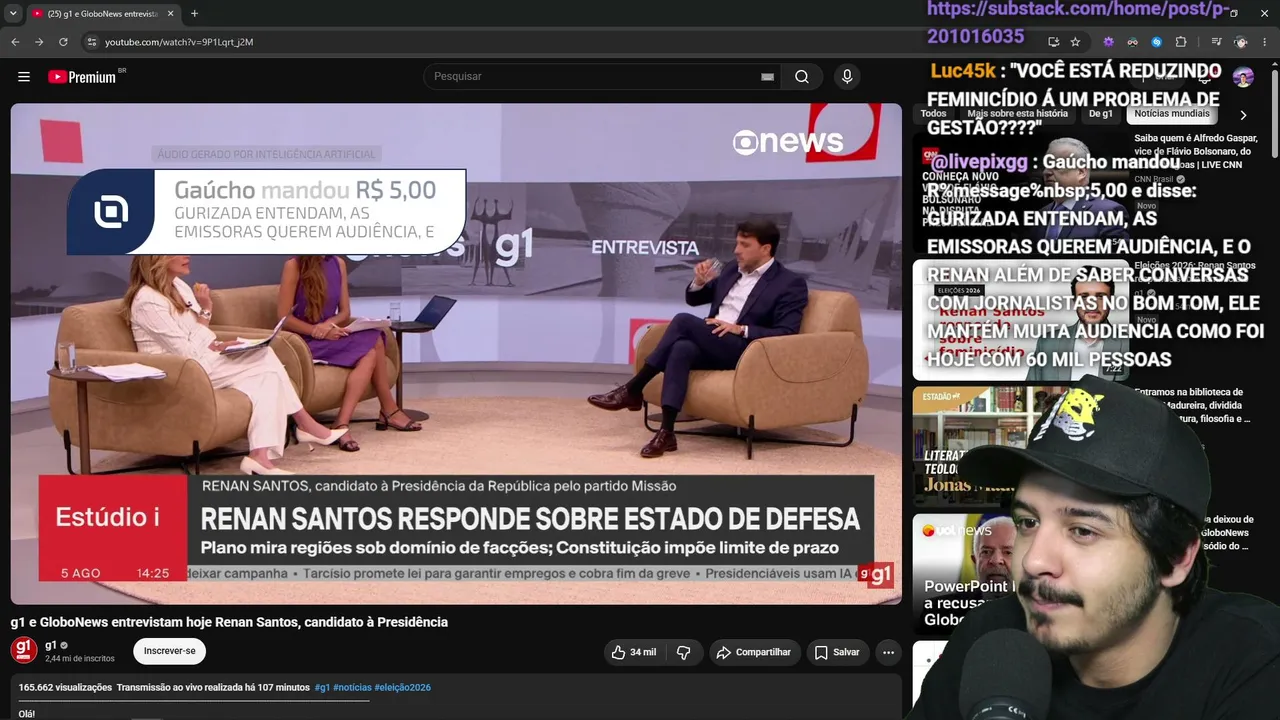Like the video with 34 mil likes
The width and height of the screenshot is (1280, 720).
point(634,652)
